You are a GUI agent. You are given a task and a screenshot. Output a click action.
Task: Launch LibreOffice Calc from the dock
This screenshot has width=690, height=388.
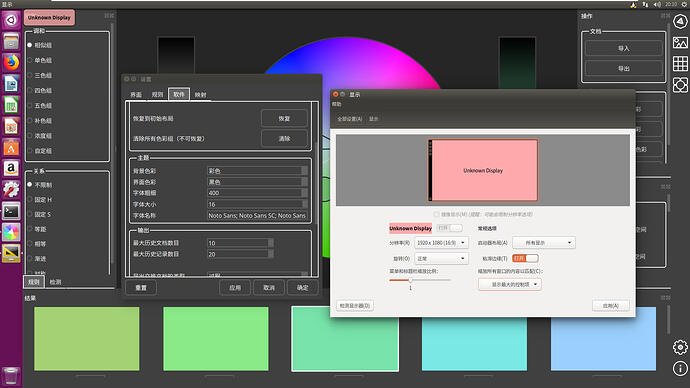coord(11,105)
